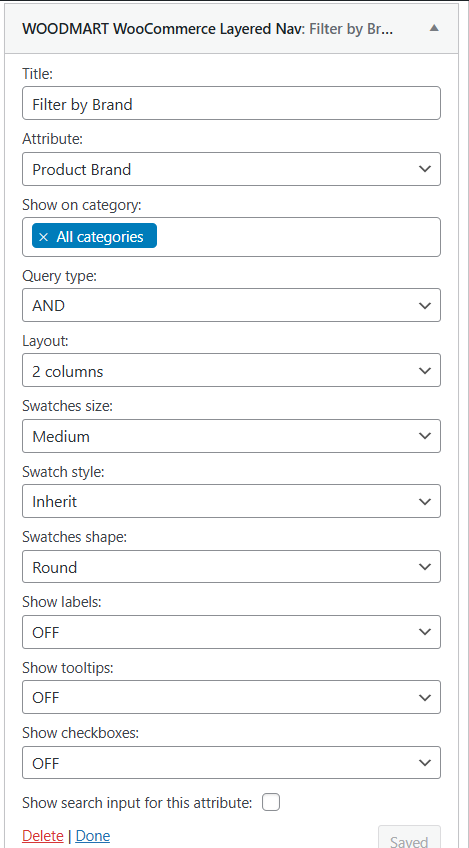The image size is (469, 848).
Task: Enable Show search input for this attribute
Action: [271, 803]
